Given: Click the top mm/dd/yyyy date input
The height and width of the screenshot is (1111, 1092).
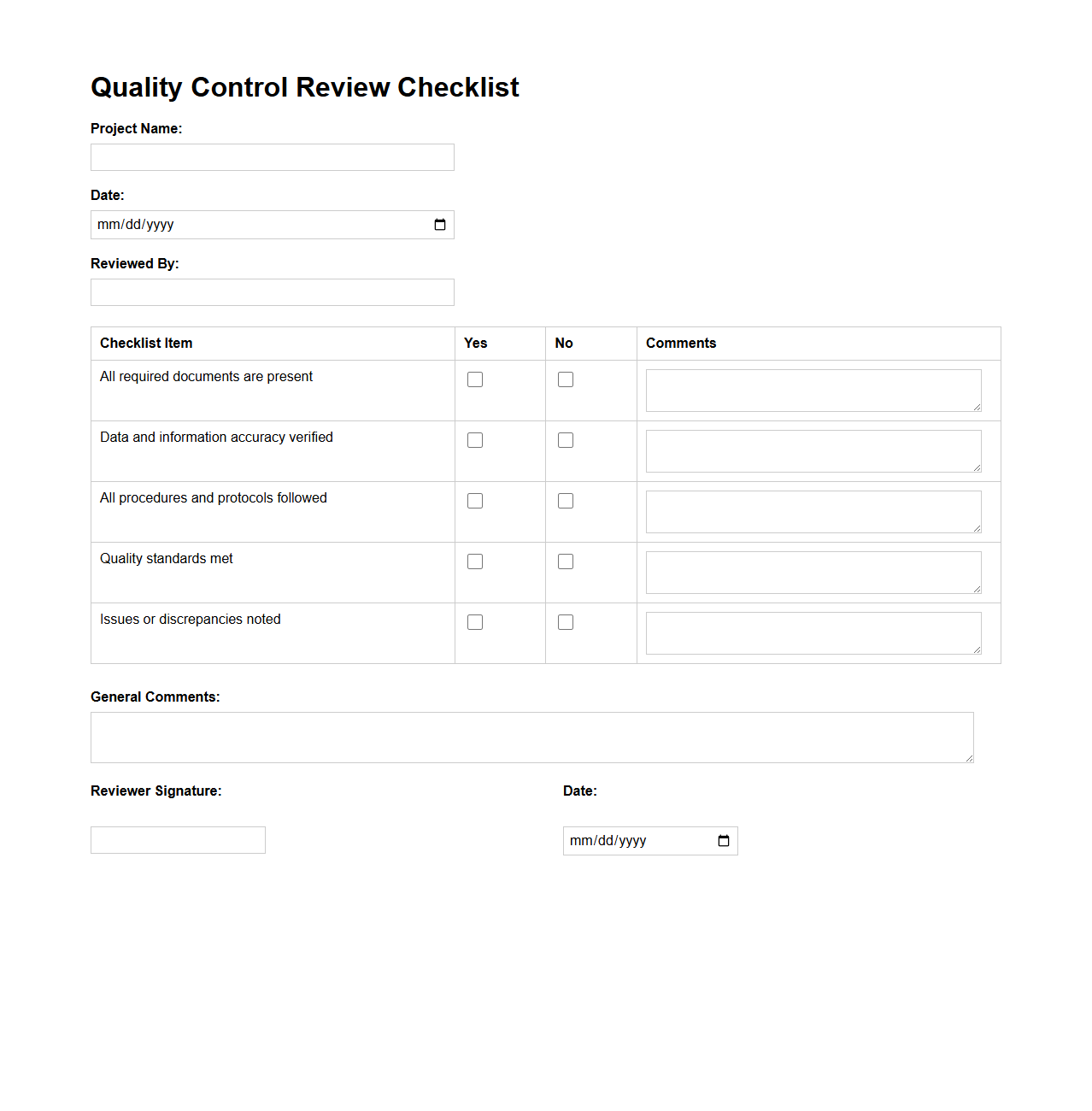Looking at the screenshot, I should pos(256,225).
